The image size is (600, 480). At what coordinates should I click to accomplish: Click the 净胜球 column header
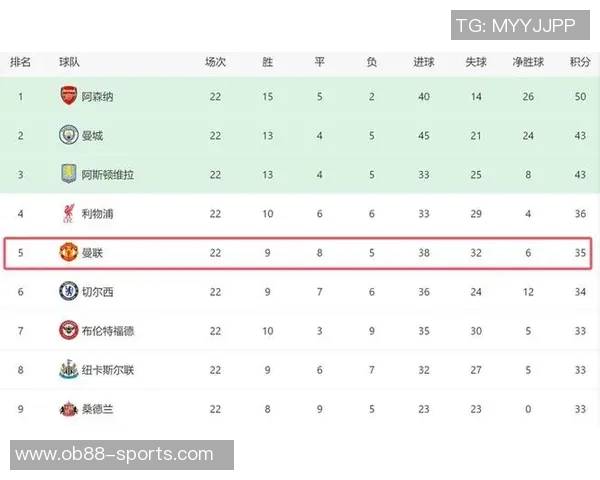[x=528, y=62]
